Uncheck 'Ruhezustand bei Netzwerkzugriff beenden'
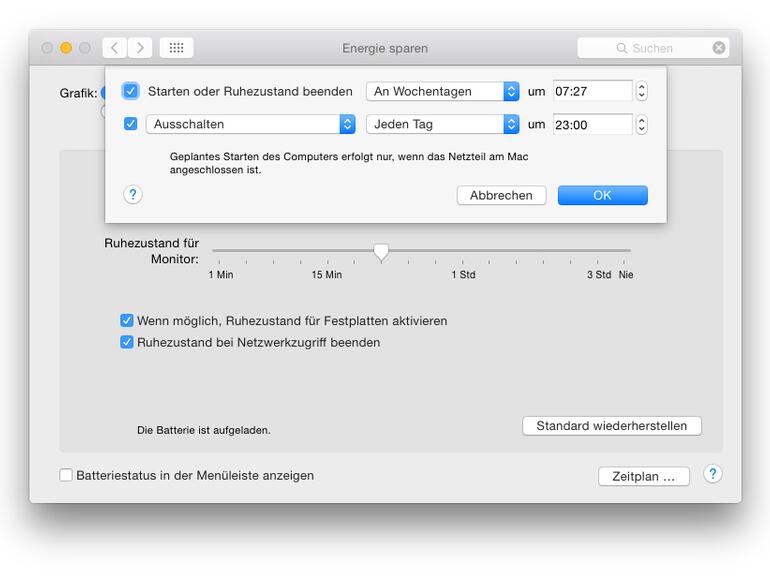Viewport: 770px width, 578px height. 127,342
